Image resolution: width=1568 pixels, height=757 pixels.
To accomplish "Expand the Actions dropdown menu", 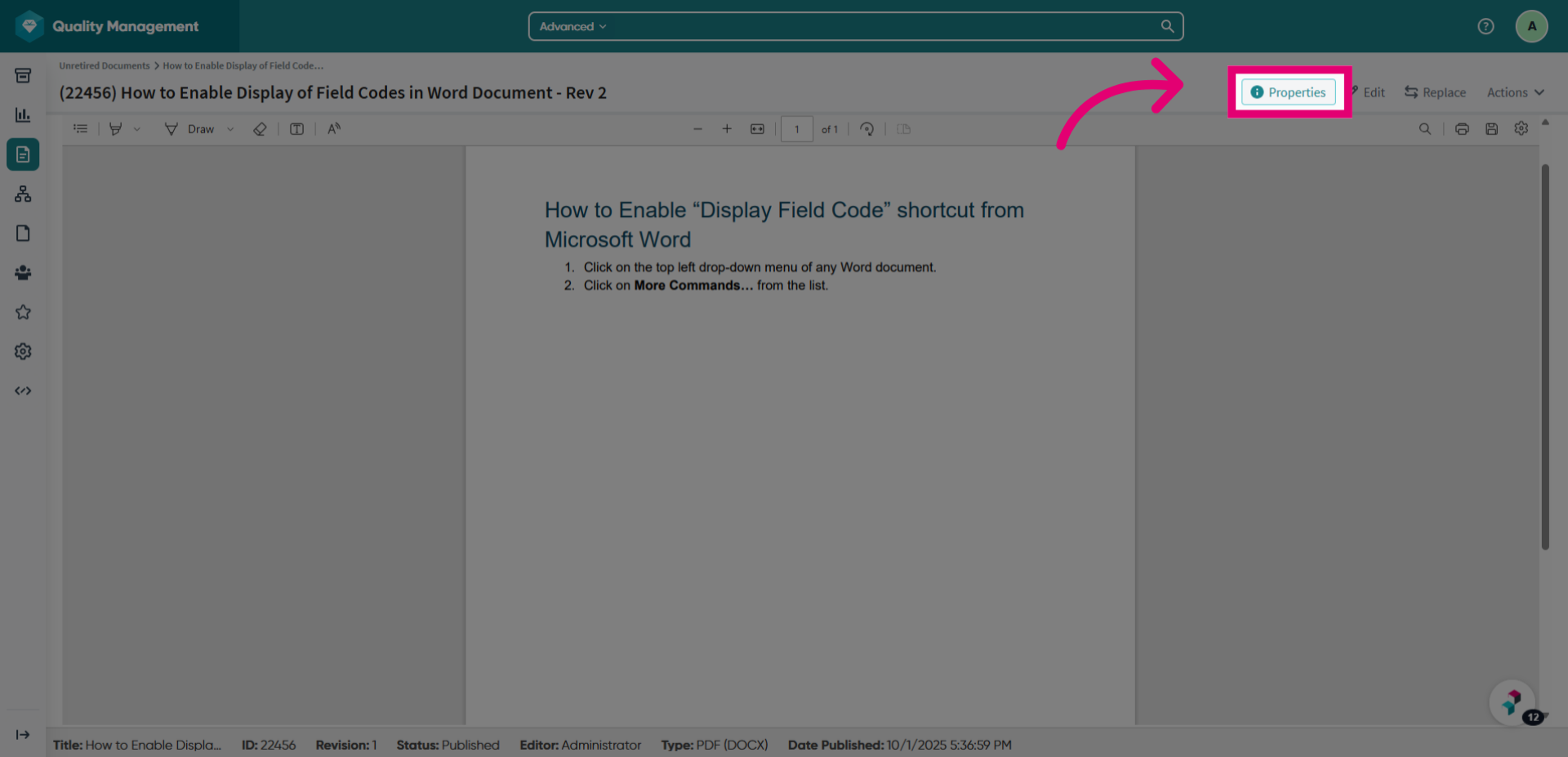I will pyautogui.click(x=1516, y=92).
